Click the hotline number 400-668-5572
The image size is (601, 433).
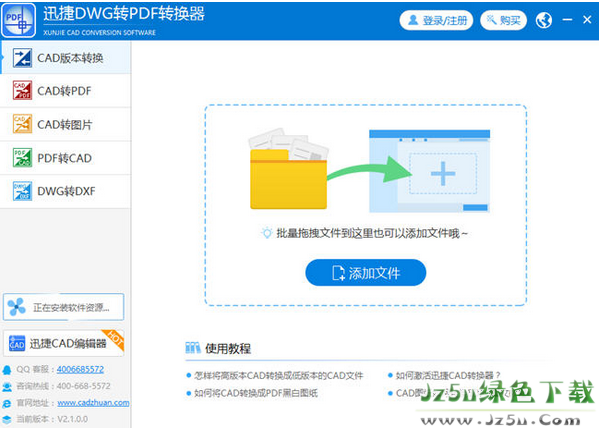(x=84, y=386)
